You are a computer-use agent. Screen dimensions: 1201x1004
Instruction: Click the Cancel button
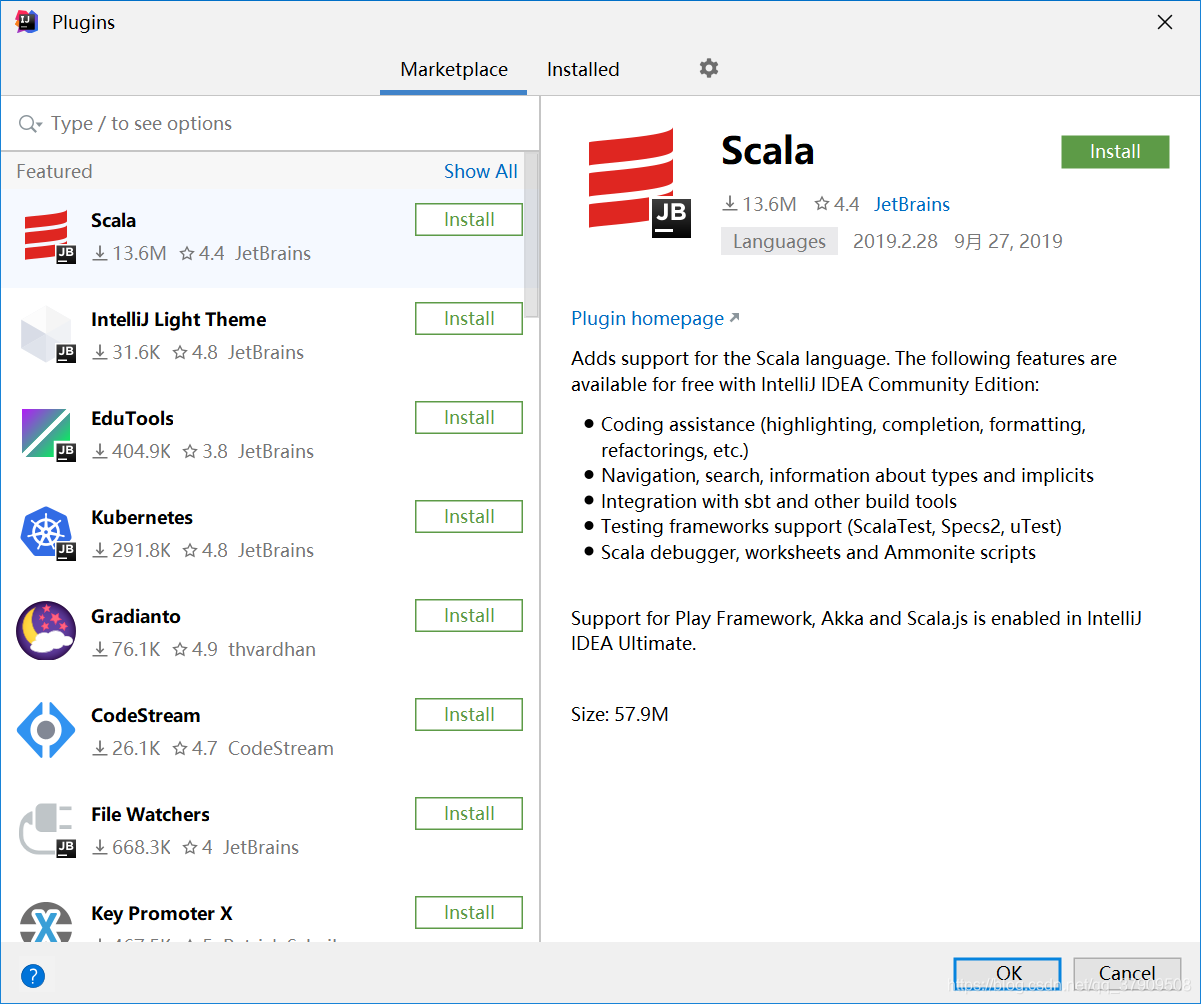click(1127, 973)
